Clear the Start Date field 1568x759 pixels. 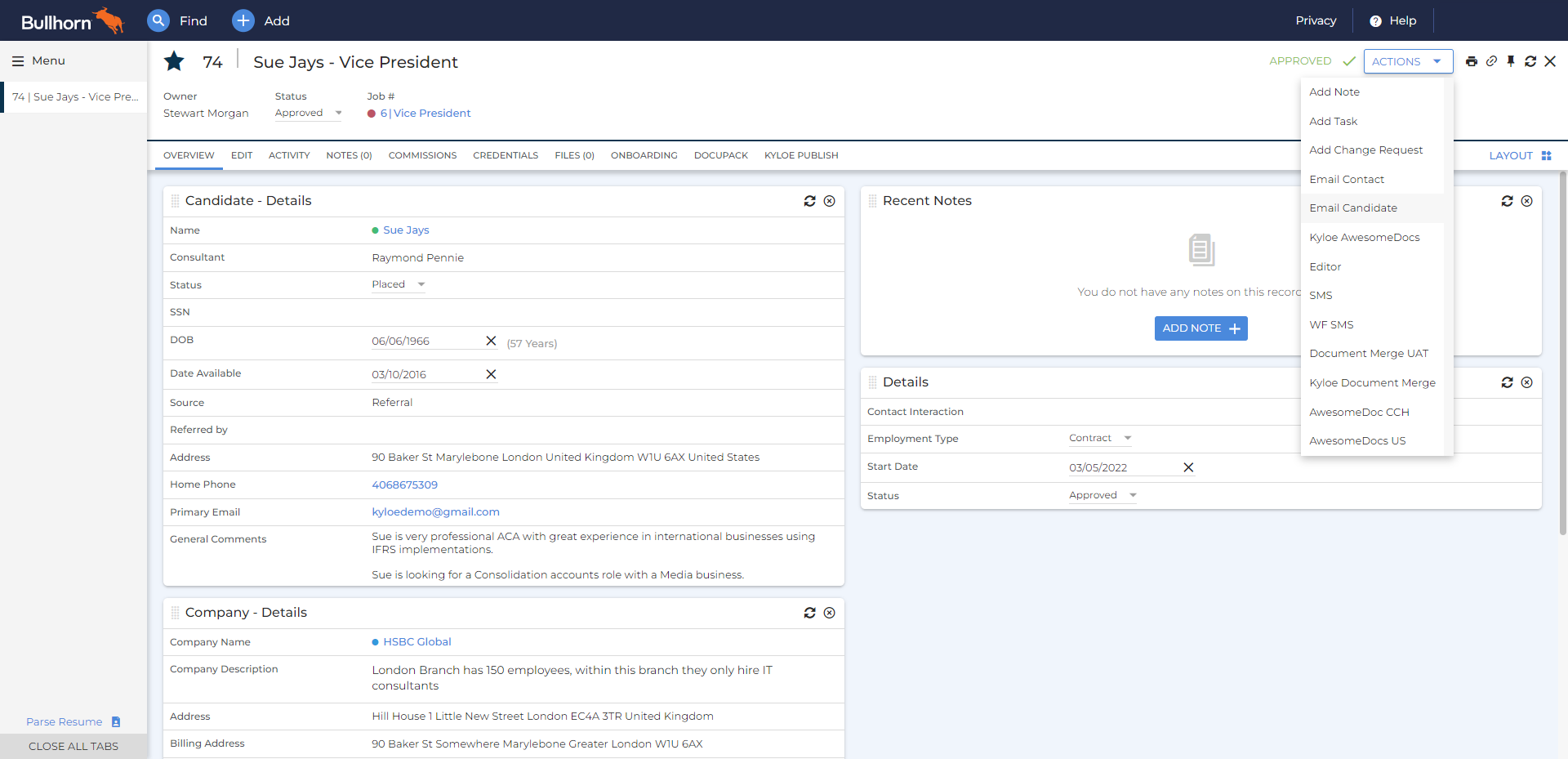point(1188,467)
